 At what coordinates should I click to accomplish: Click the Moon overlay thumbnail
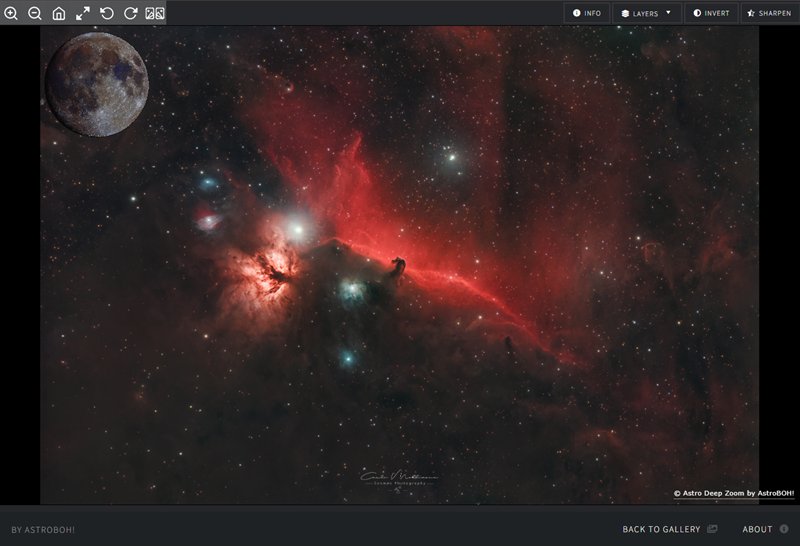pyautogui.click(x=96, y=84)
